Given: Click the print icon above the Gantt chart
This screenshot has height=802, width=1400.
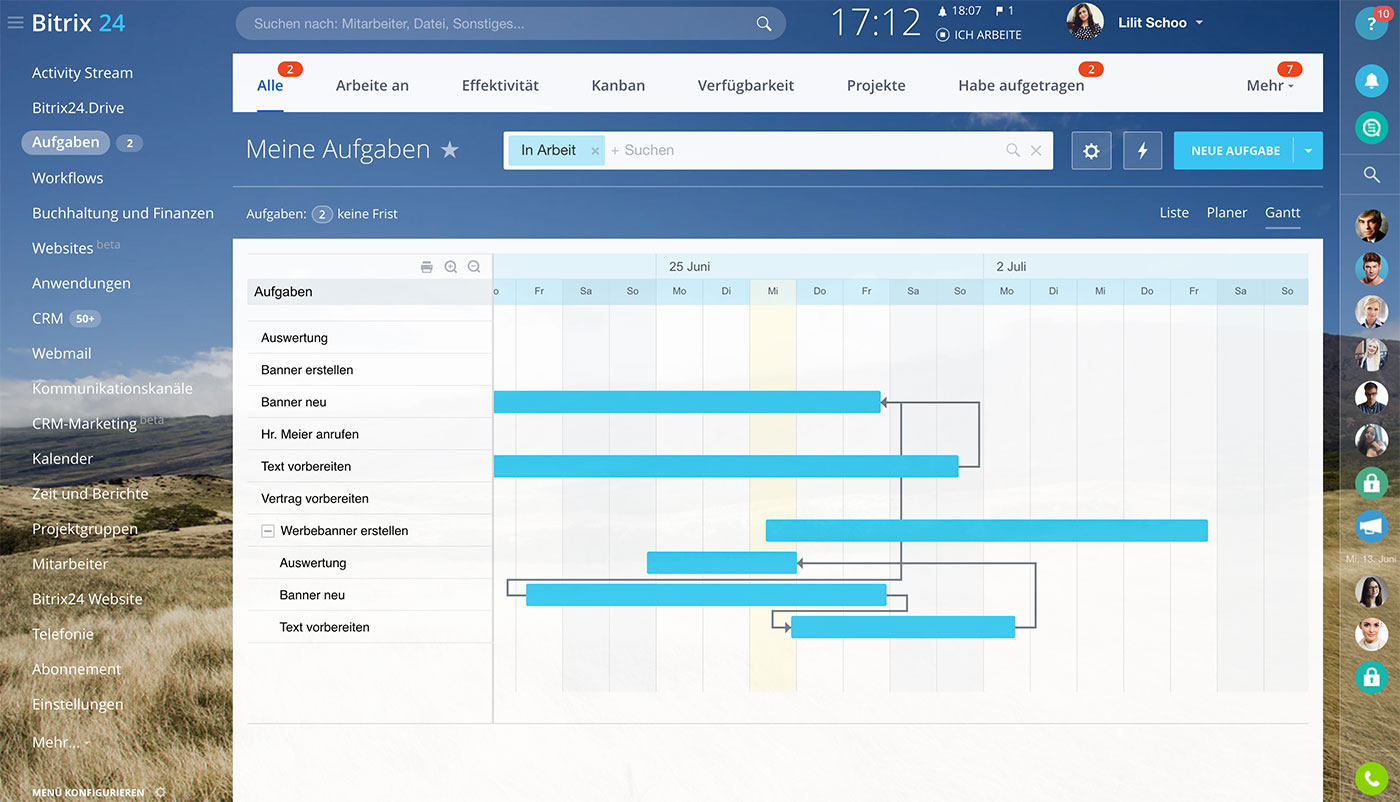Looking at the screenshot, I should 427,267.
